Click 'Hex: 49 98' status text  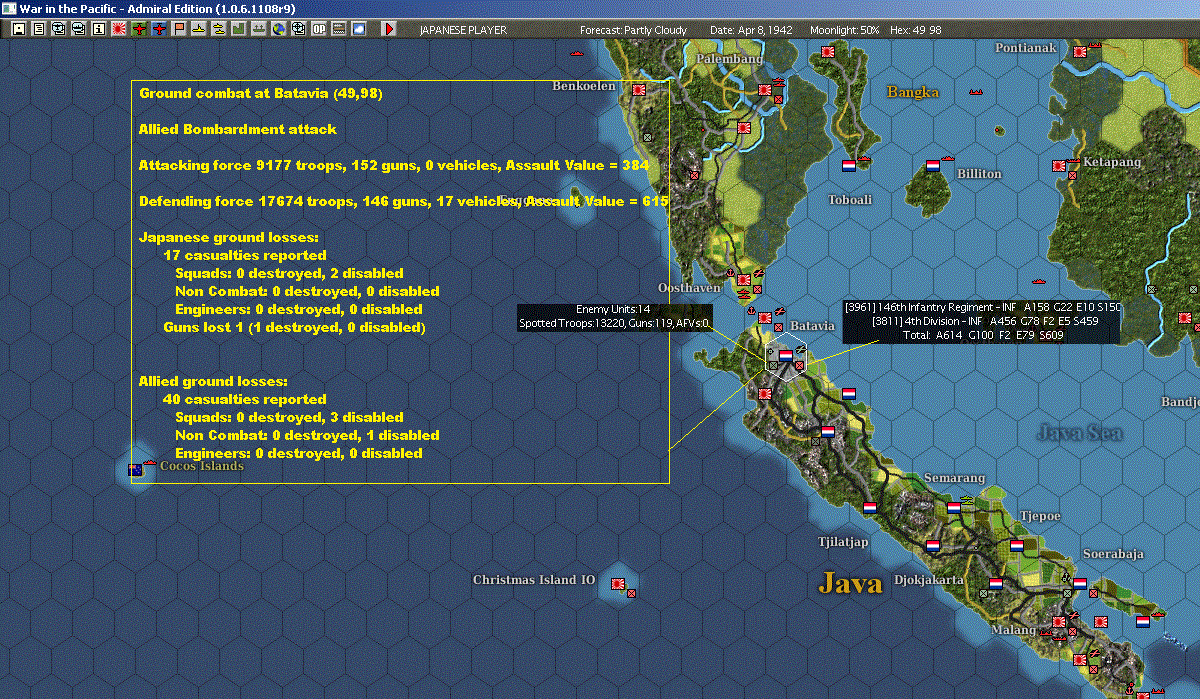pyautogui.click(x=915, y=30)
